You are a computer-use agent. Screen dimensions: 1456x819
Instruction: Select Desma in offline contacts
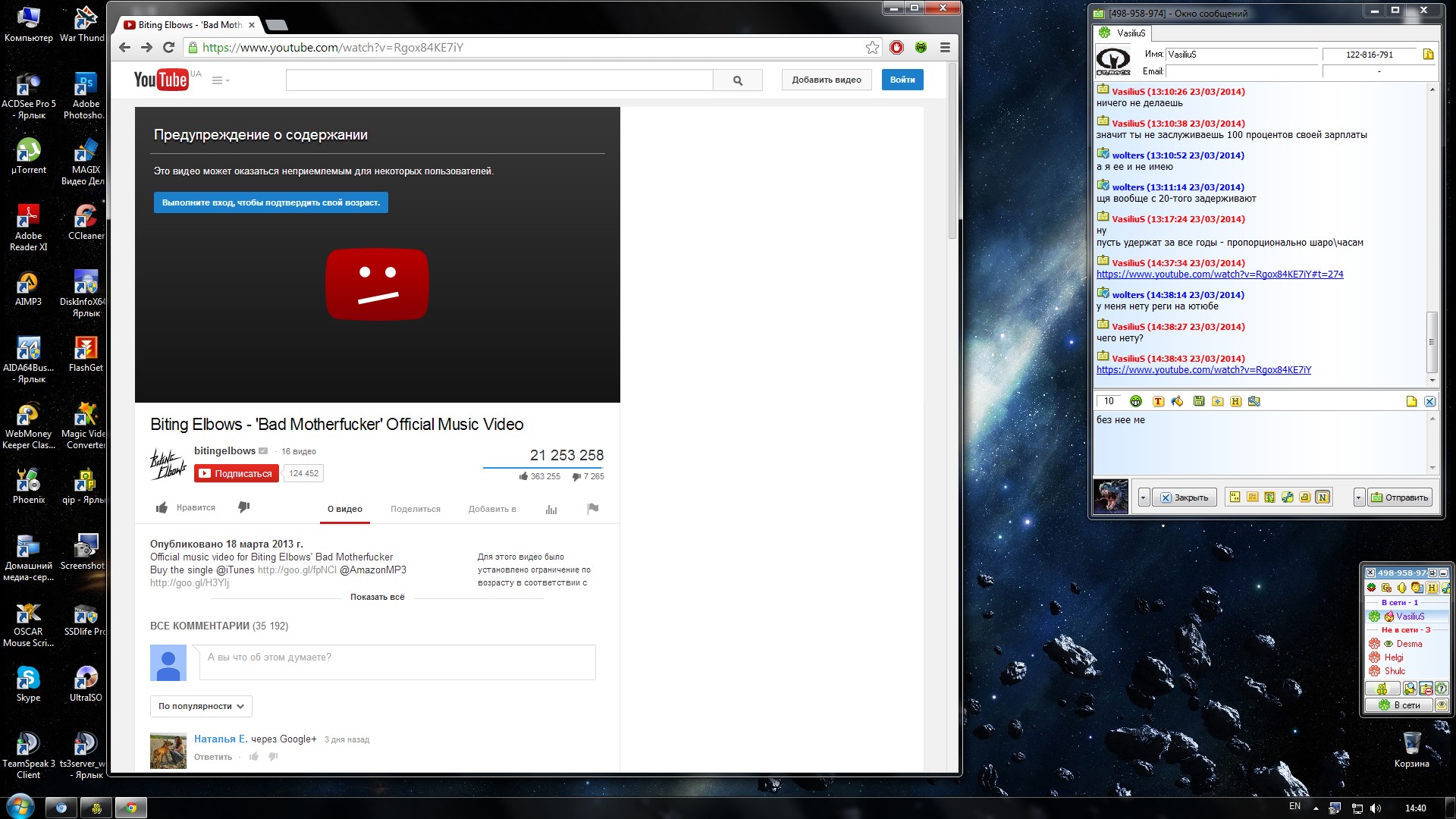pos(1407,644)
